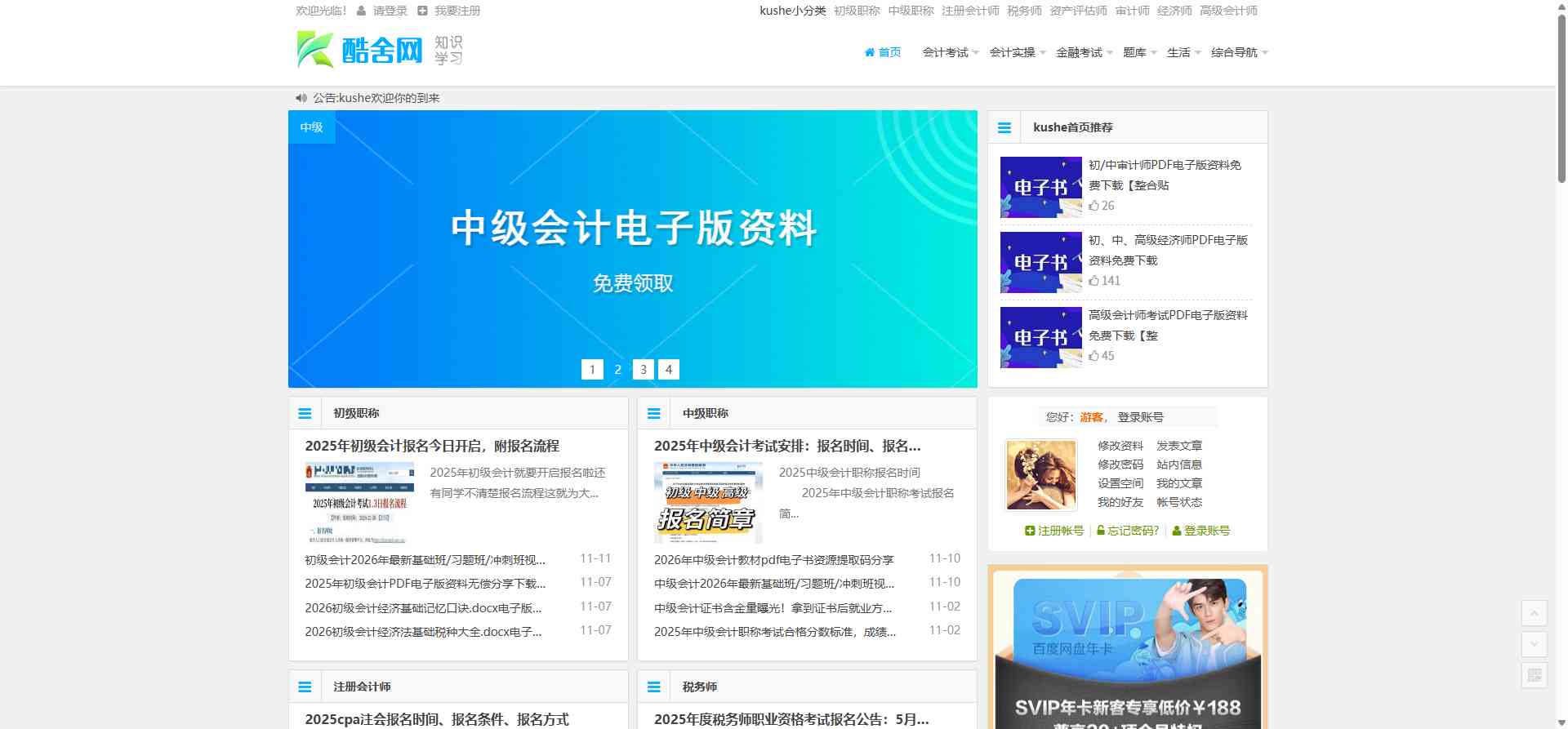Click the 我要注册 register link
Image resolution: width=1568 pixels, height=729 pixels.
(457, 11)
